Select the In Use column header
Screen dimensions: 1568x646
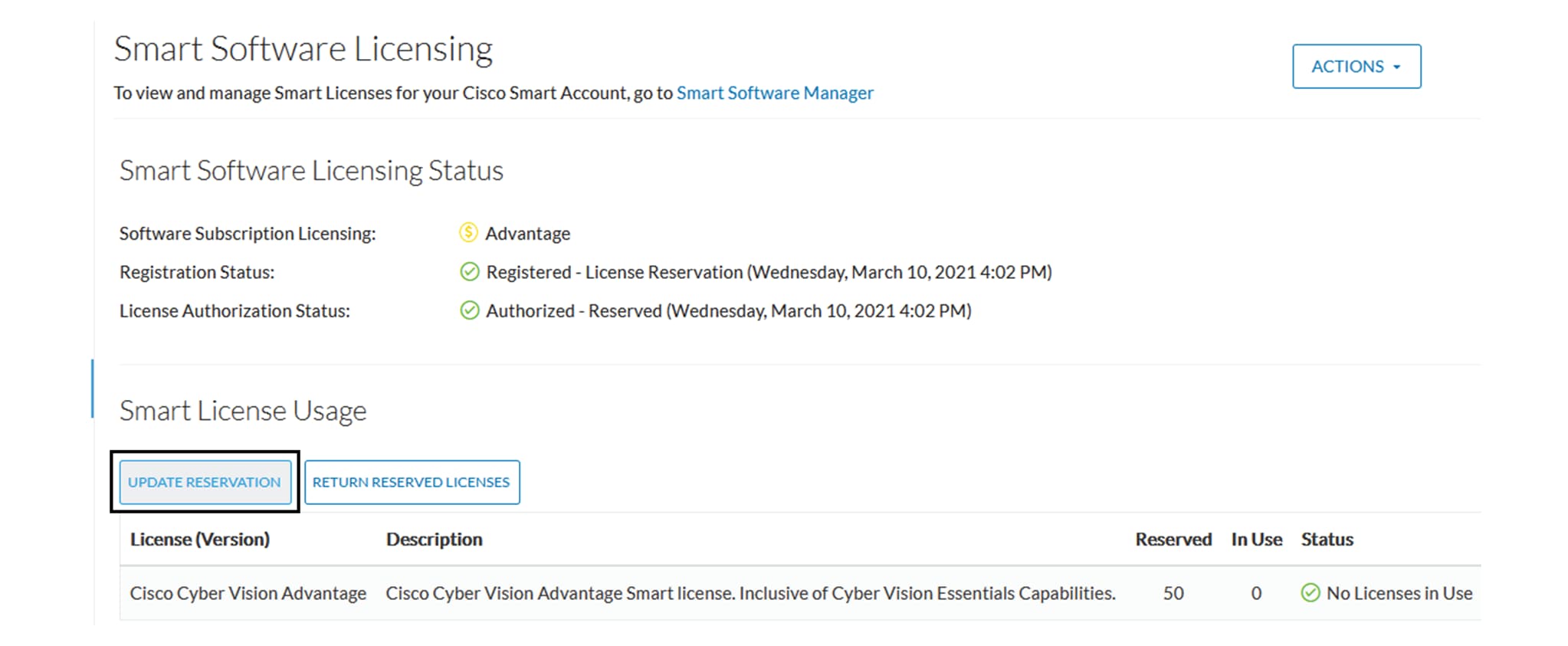(1256, 539)
